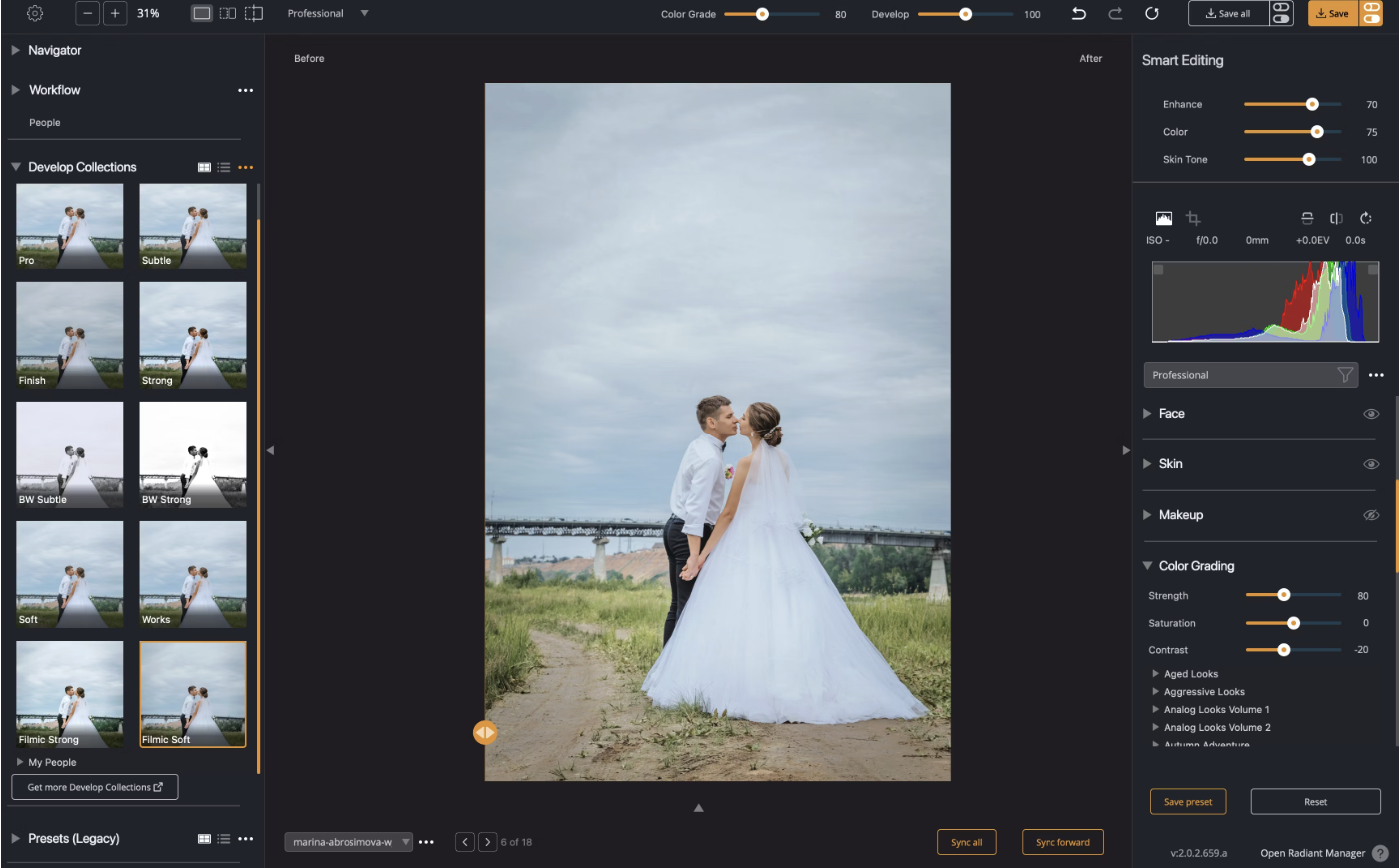Adjust the Color Grading Strength slider
Viewport: 1400px width, 868px height.
pyautogui.click(x=1284, y=595)
